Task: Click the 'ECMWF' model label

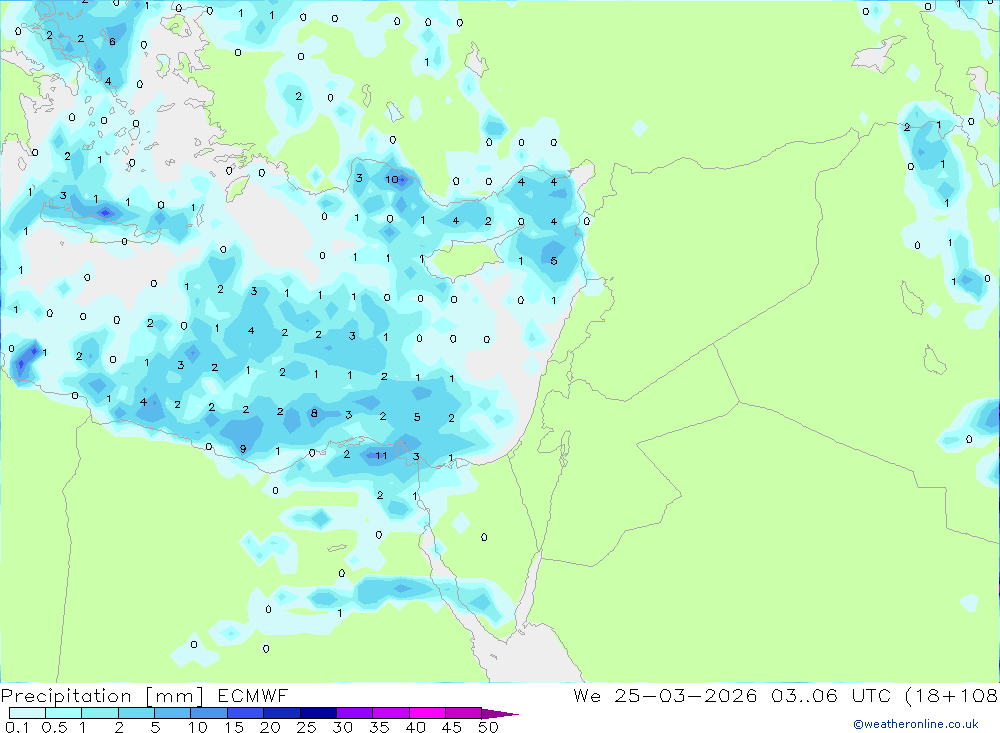Action: (x=253, y=696)
